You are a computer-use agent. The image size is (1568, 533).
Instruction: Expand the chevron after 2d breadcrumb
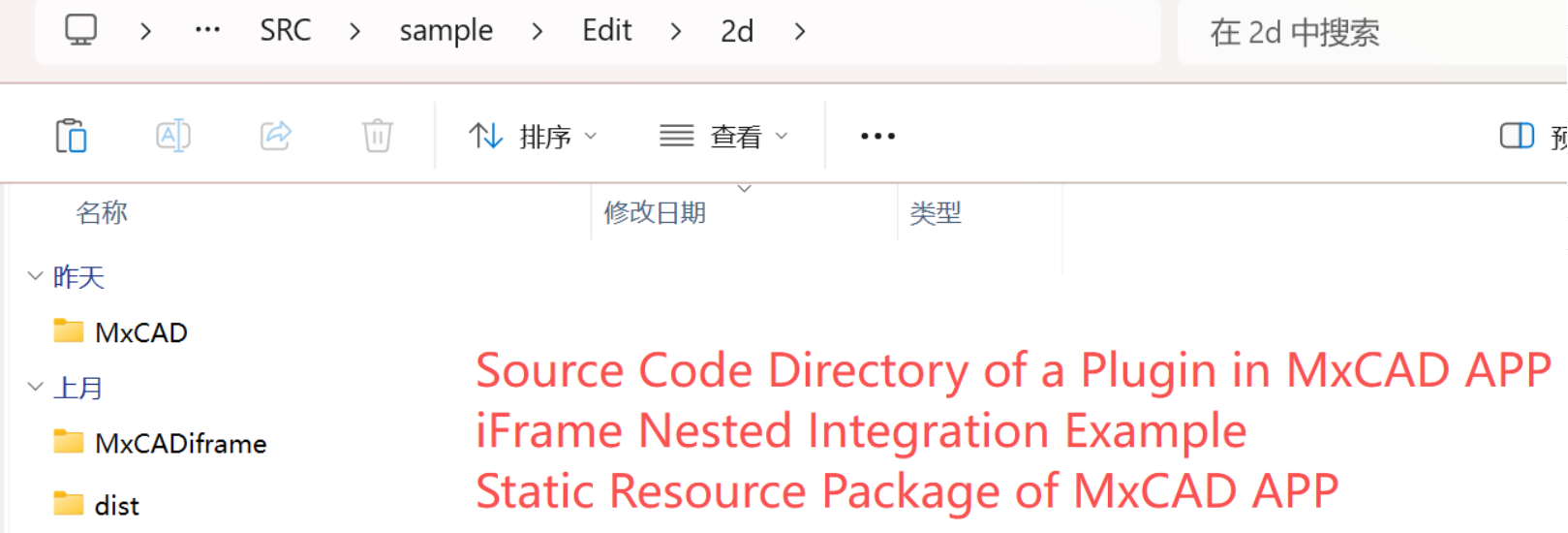(x=800, y=31)
